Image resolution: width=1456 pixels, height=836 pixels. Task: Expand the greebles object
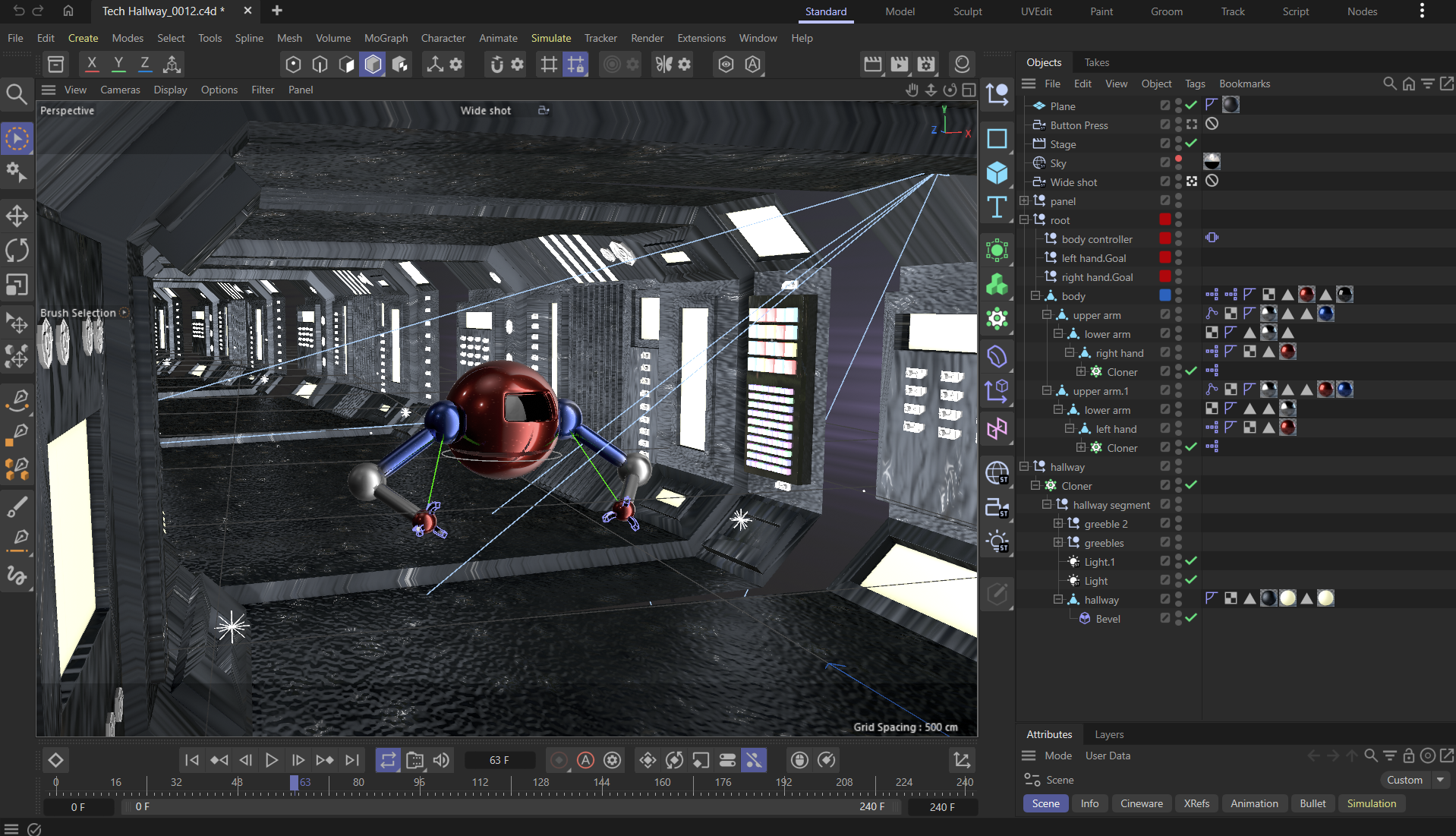[x=1058, y=542]
